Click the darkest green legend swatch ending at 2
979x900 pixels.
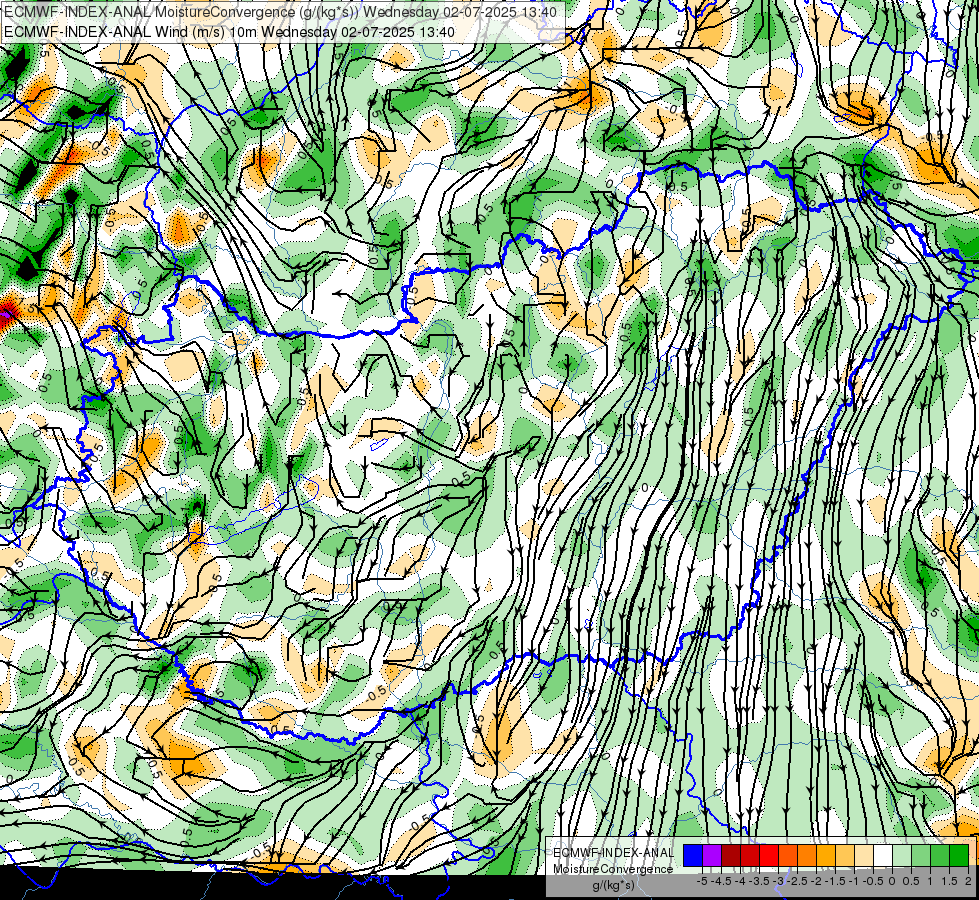pyautogui.click(x=959, y=856)
